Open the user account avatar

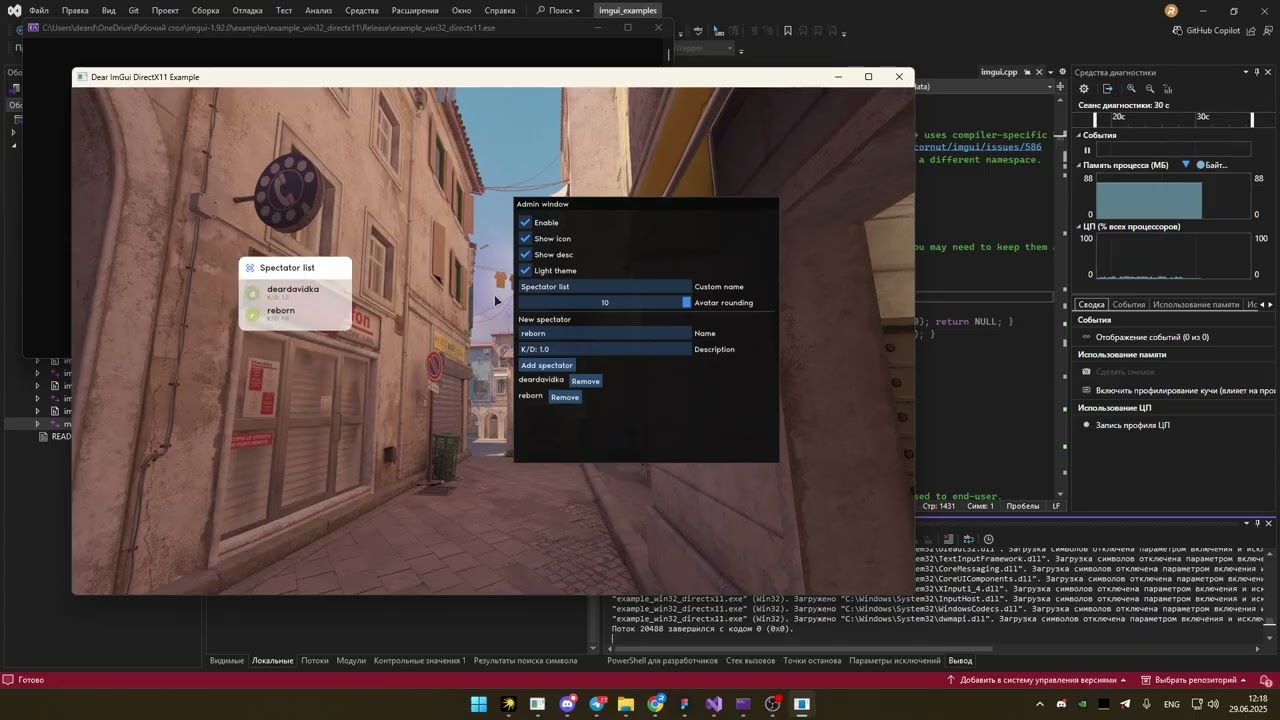pos(1171,10)
